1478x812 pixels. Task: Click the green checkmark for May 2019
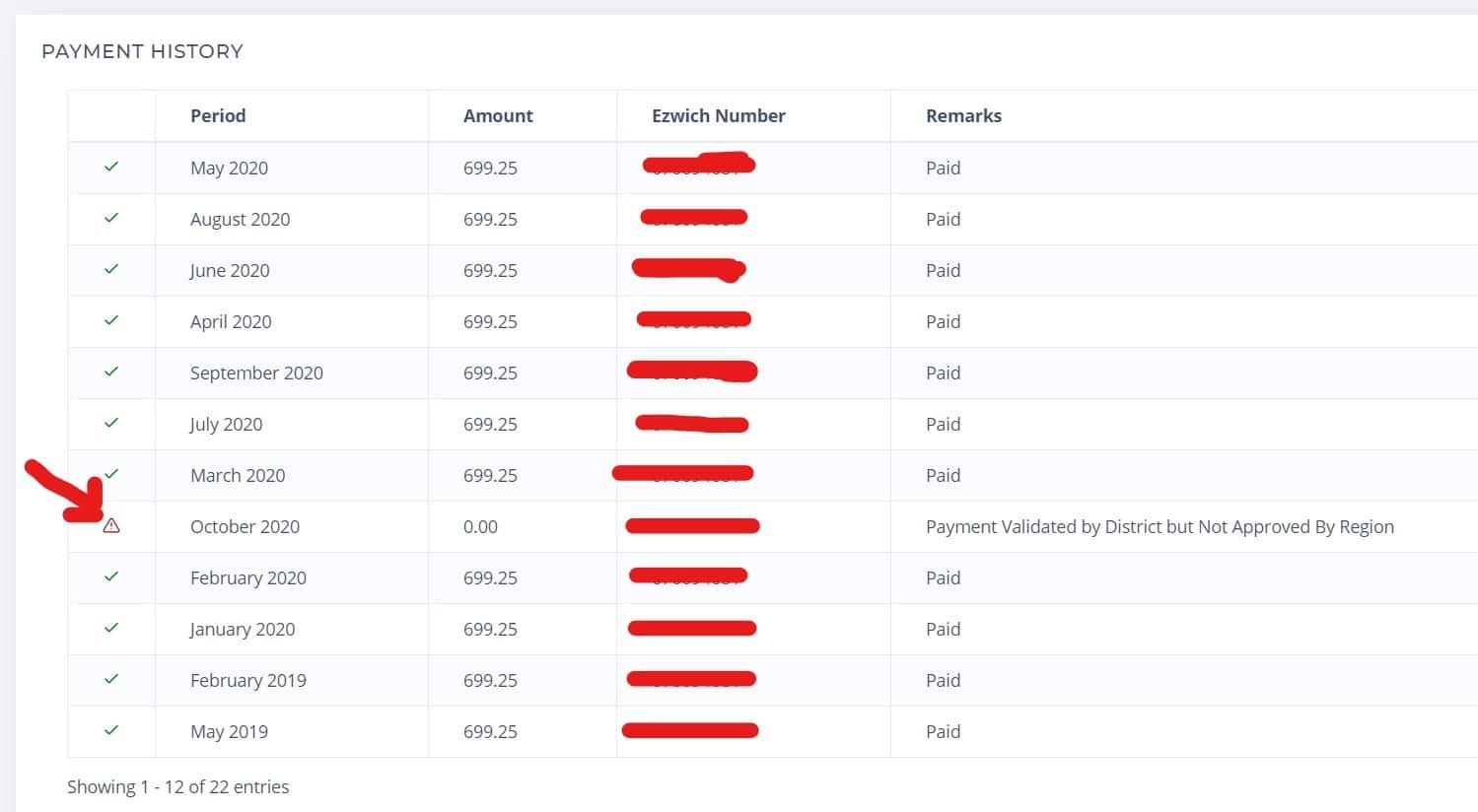click(111, 730)
